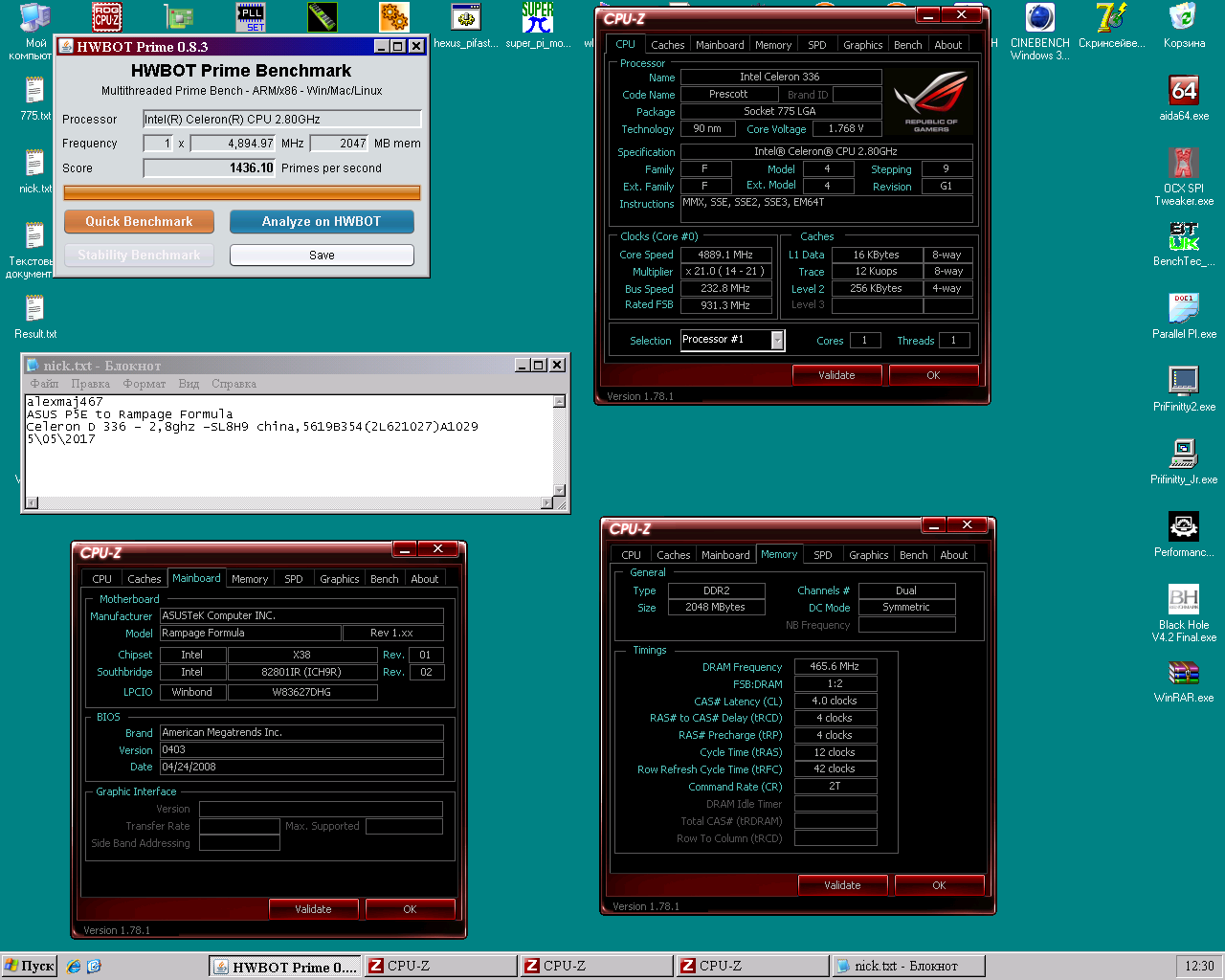Image resolution: width=1225 pixels, height=980 pixels.
Task: Launch the super_pi_mo desktop shortcut
Action: tap(538, 26)
